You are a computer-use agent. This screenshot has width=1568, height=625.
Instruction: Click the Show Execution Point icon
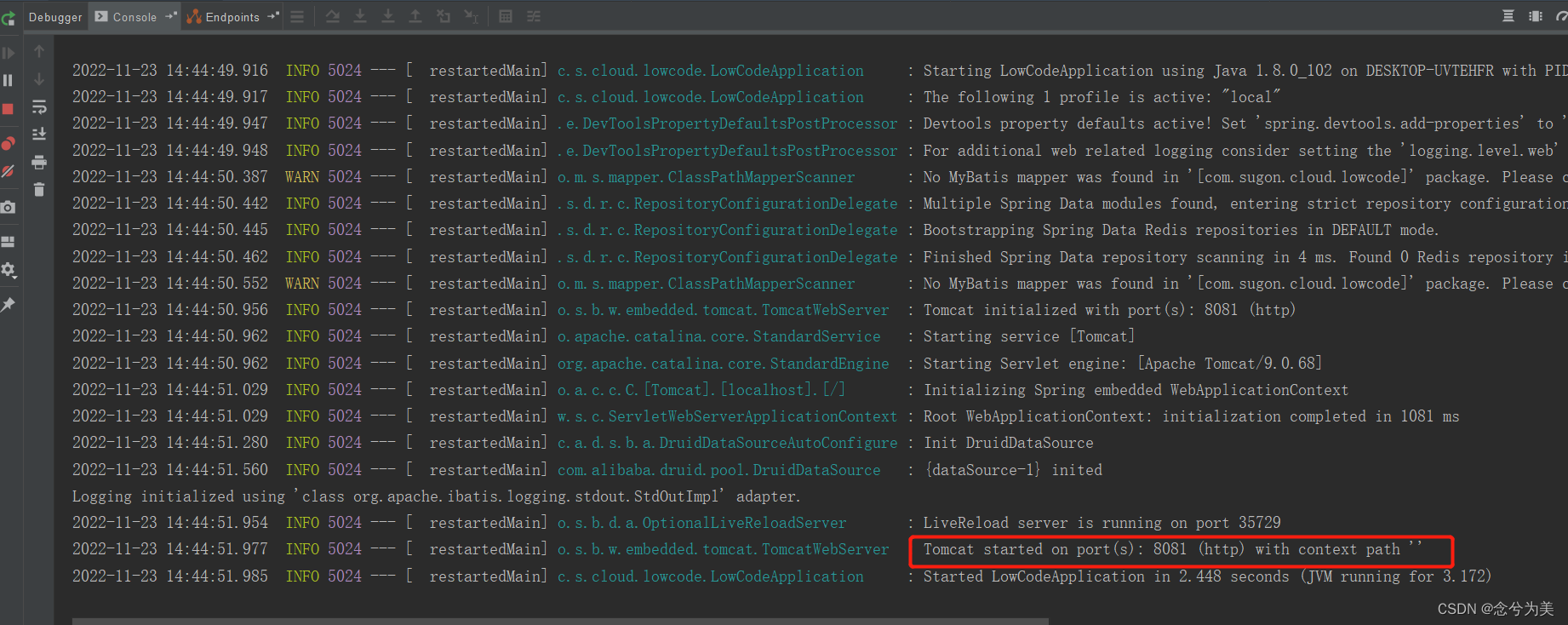pos(297,16)
